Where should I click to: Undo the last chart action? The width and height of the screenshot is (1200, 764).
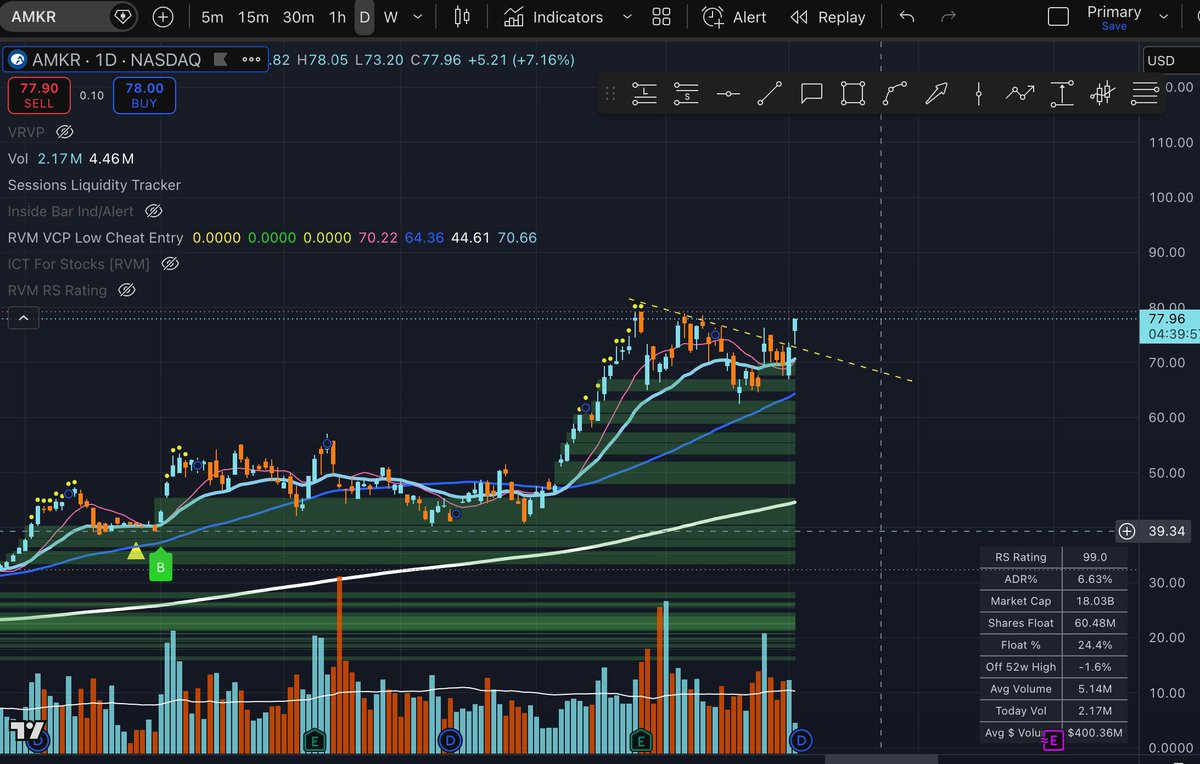pyautogui.click(x=907, y=17)
